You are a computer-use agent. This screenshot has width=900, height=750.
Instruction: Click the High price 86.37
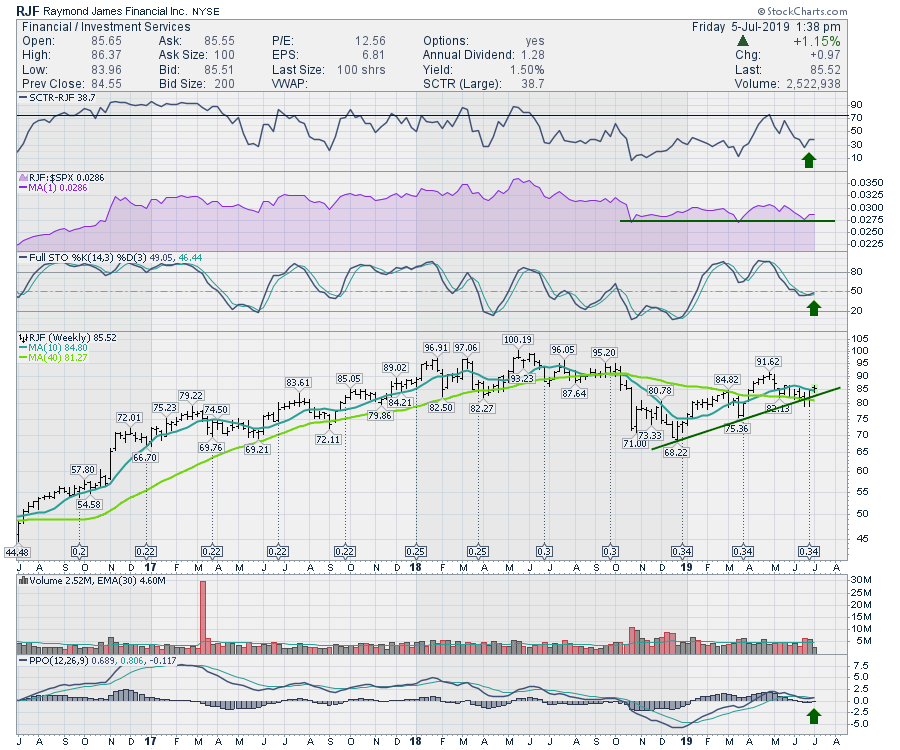106,55
